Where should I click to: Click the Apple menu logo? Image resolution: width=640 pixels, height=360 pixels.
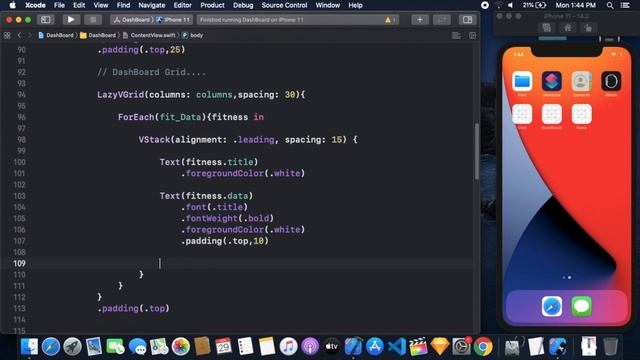[13, 5]
